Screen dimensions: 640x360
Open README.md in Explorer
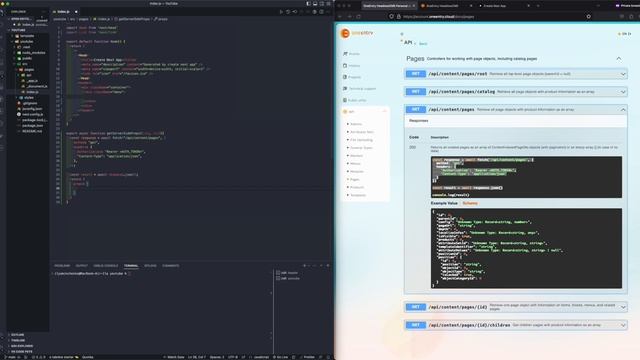(32, 131)
